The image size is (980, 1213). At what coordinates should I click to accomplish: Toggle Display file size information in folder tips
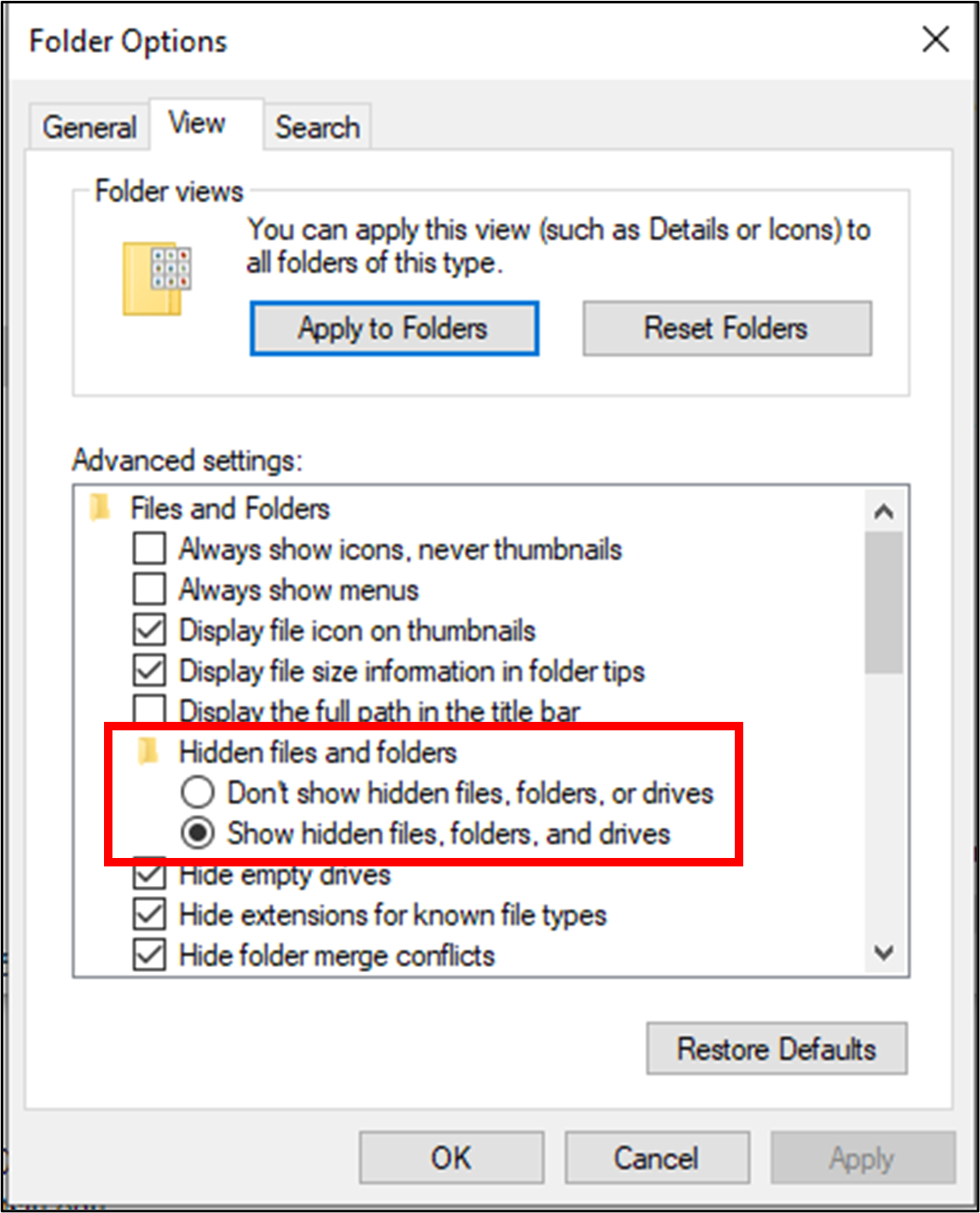(x=150, y=670)
